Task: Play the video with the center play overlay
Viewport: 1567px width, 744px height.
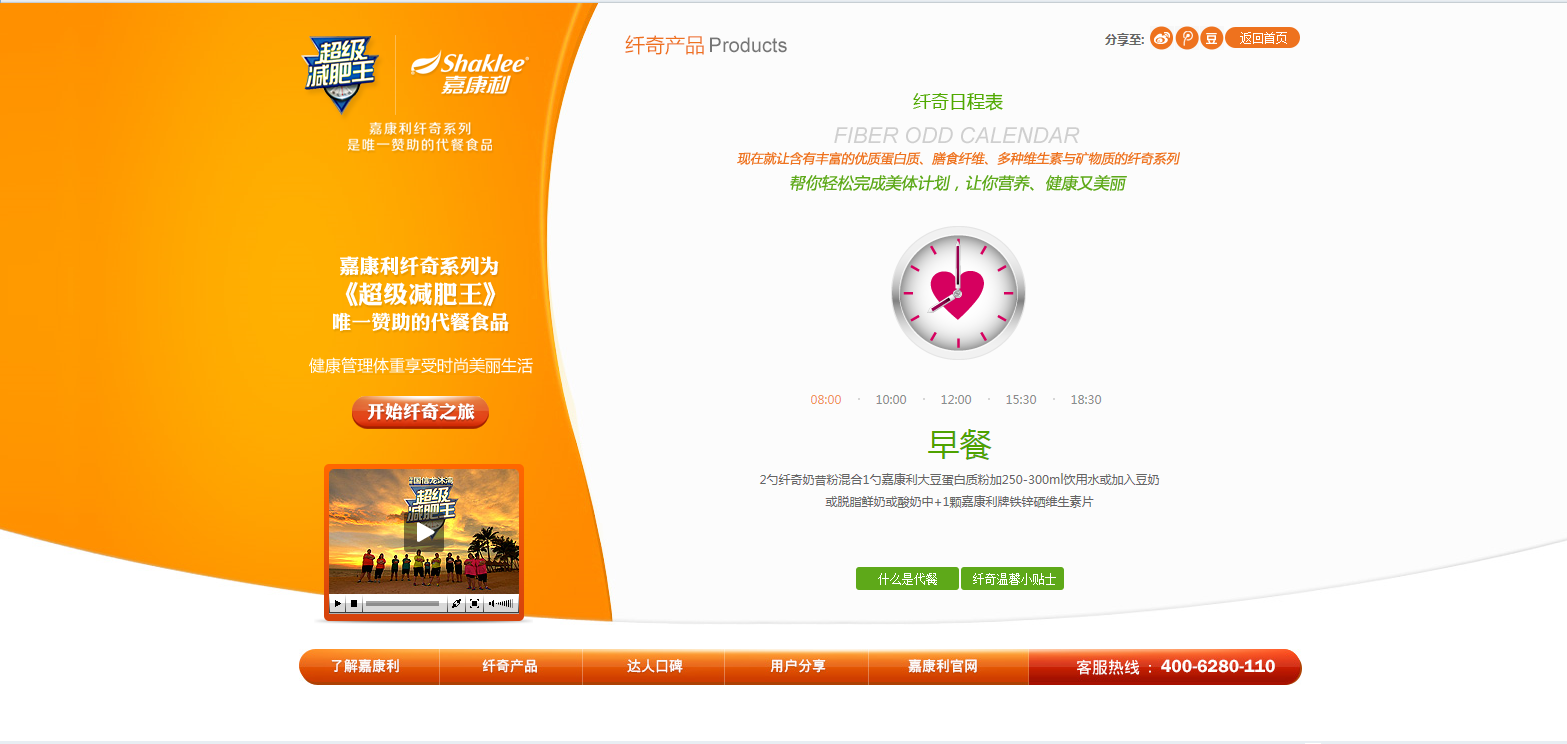Action: click(x=424, y=532)
